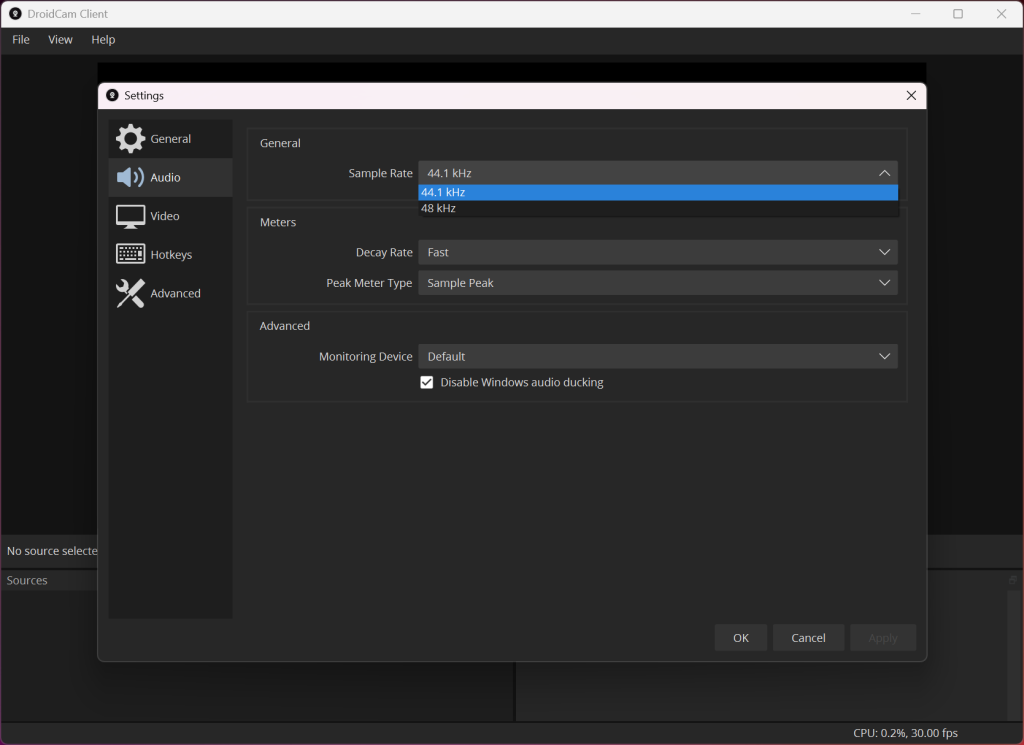Toggle Disable Windows audio ducking checkbox
Image resolution: width=1024 pixels, height=745 pixels.
(x=426, y=382)
